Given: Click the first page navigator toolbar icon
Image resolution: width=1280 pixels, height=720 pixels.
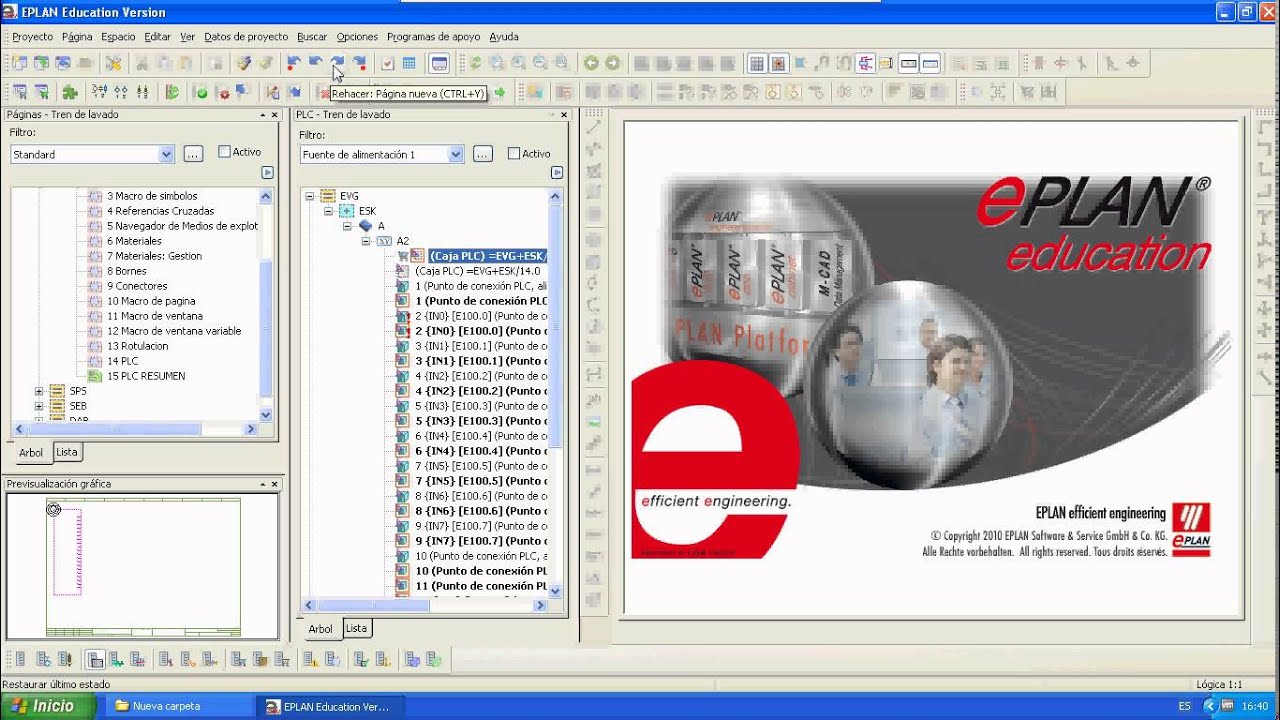Looking at the screenshot, I should tap(19, 63).
